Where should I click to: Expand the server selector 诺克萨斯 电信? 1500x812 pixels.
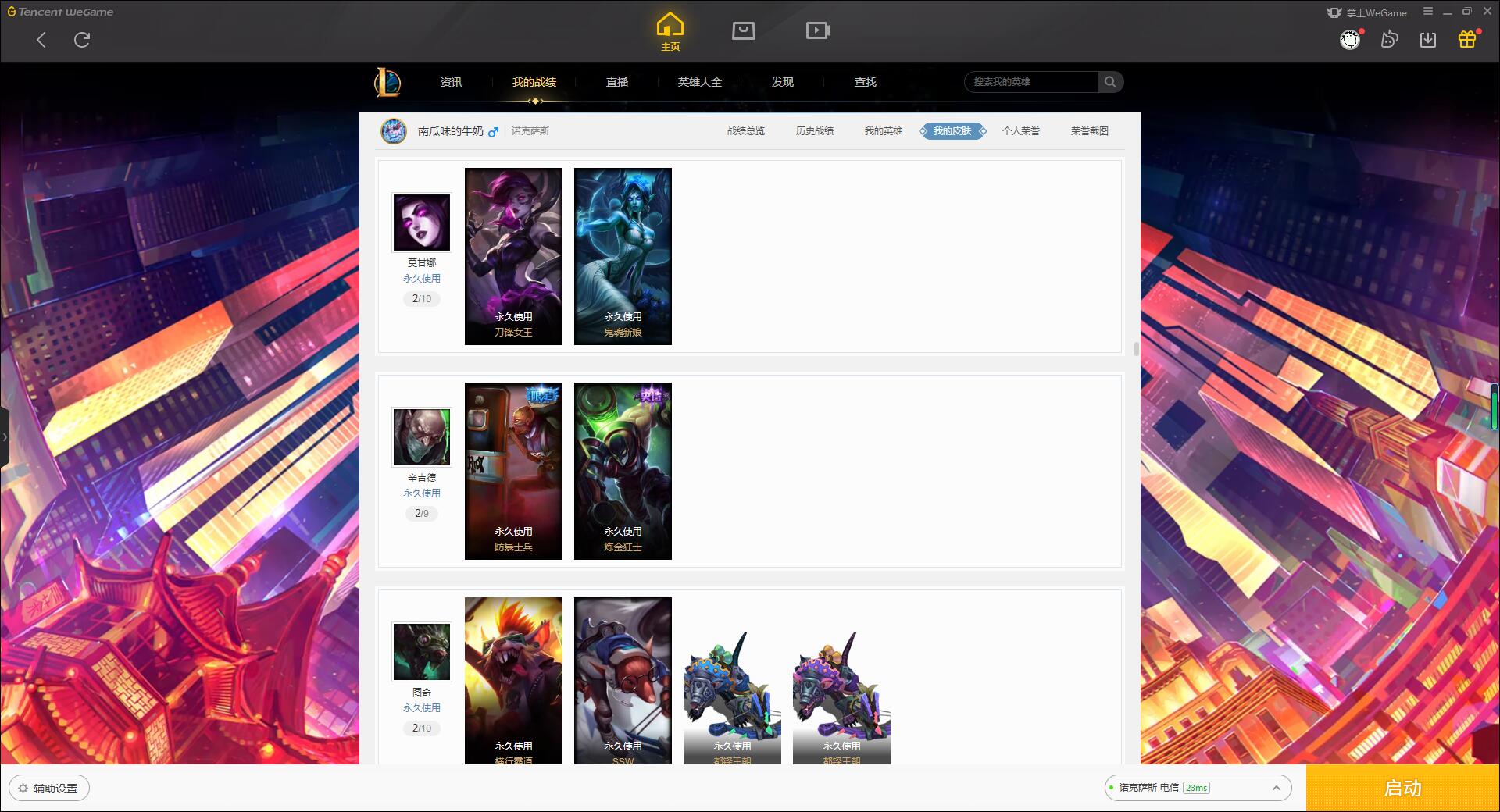[x=1198, y=788]
